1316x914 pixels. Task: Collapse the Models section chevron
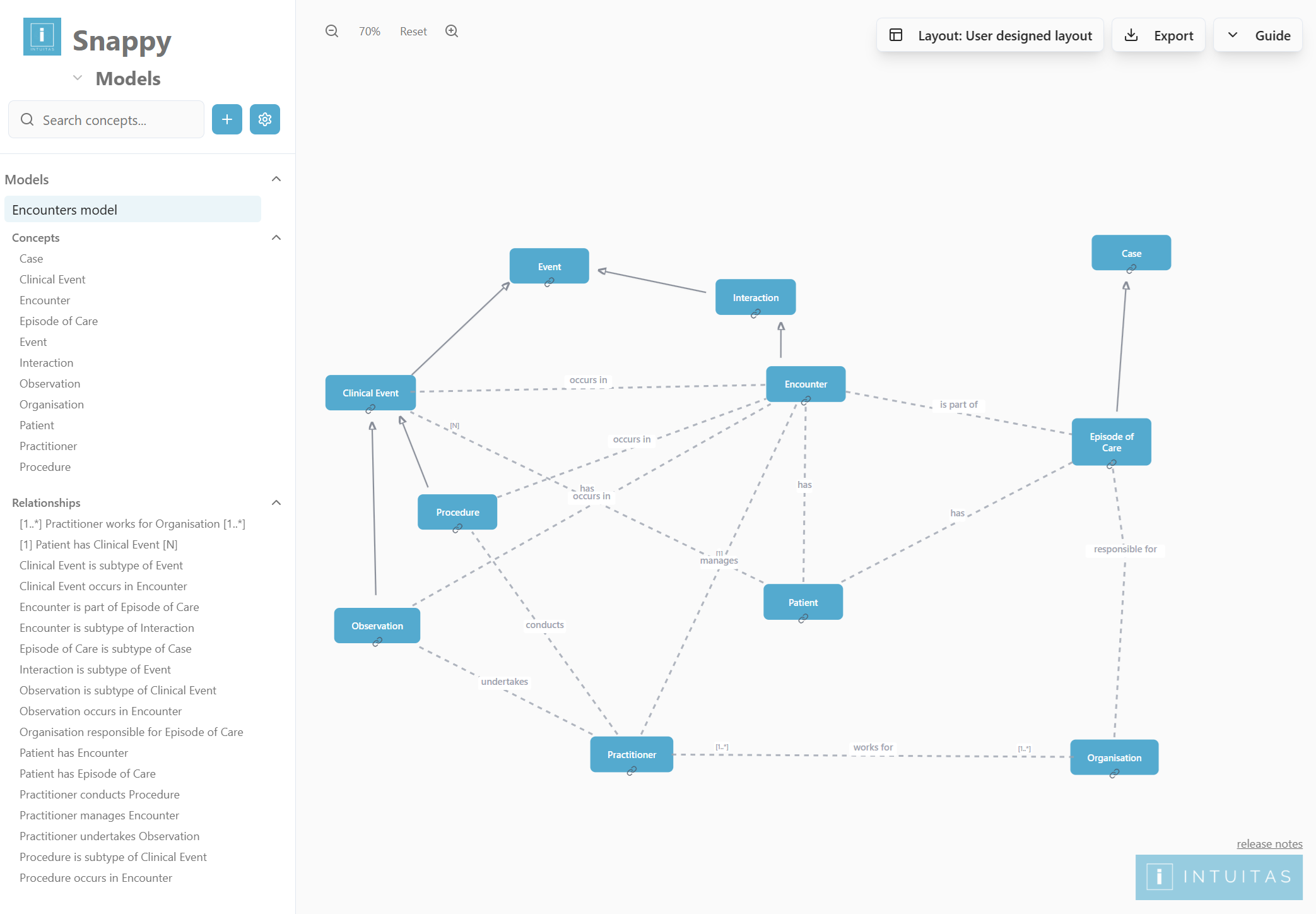point(276,179)
